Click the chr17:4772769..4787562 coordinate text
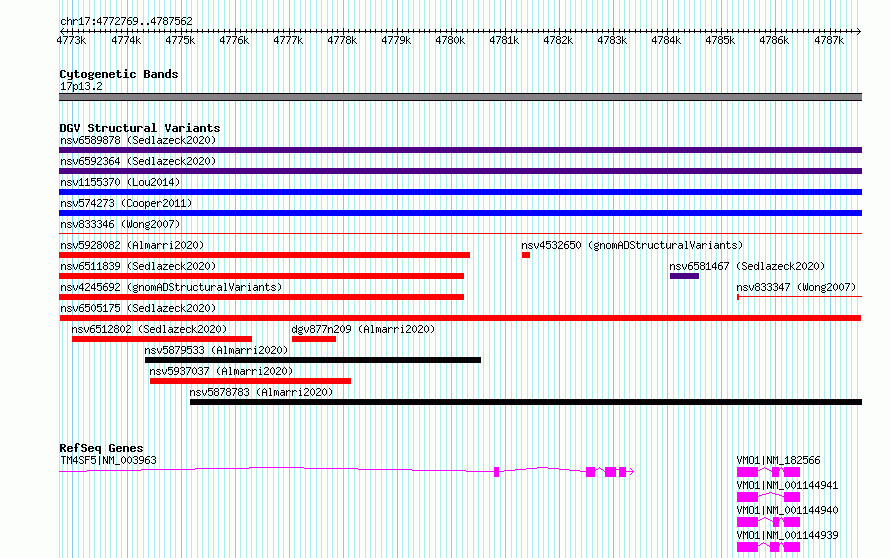Screen dimensions: 890x558 click(x=126, y=21)
